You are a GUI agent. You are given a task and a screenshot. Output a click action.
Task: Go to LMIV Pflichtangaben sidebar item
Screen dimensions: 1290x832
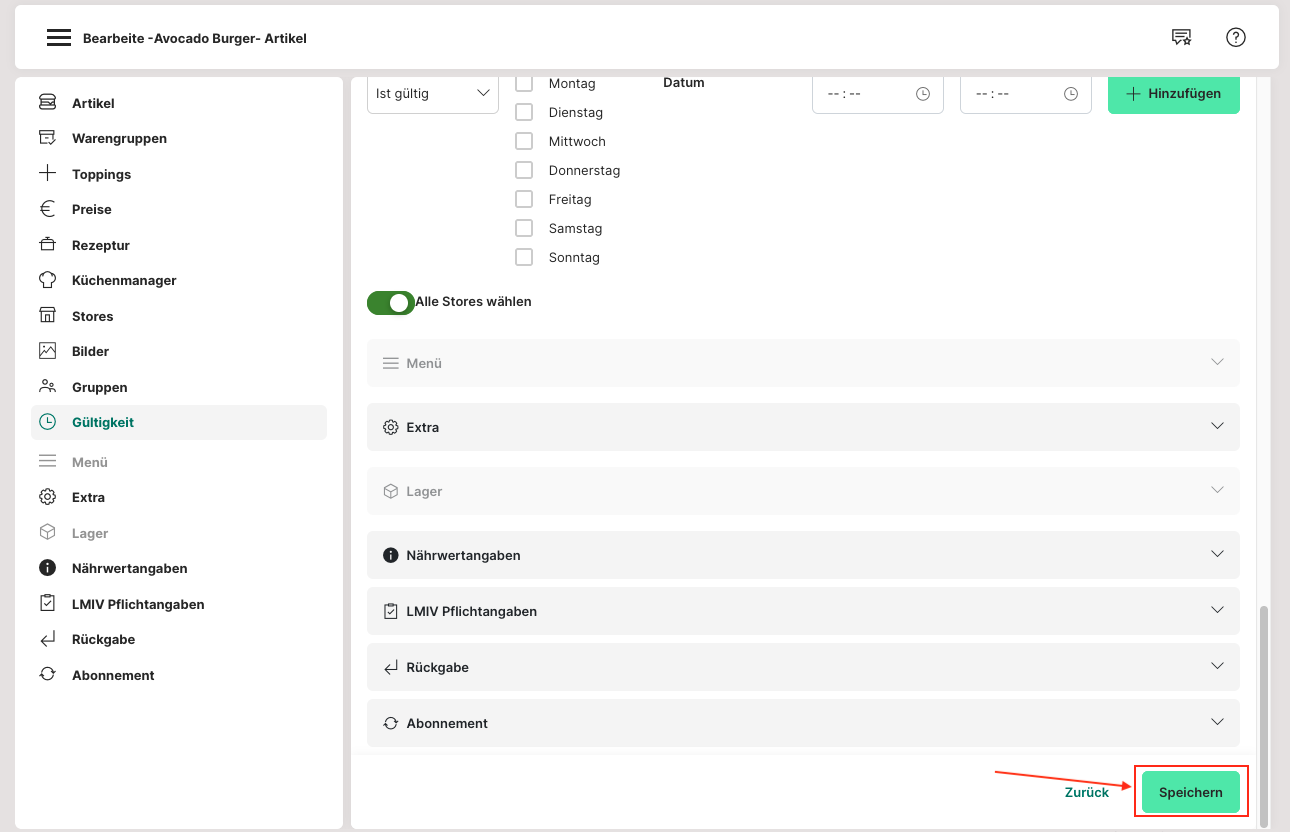tap(138, 604)
